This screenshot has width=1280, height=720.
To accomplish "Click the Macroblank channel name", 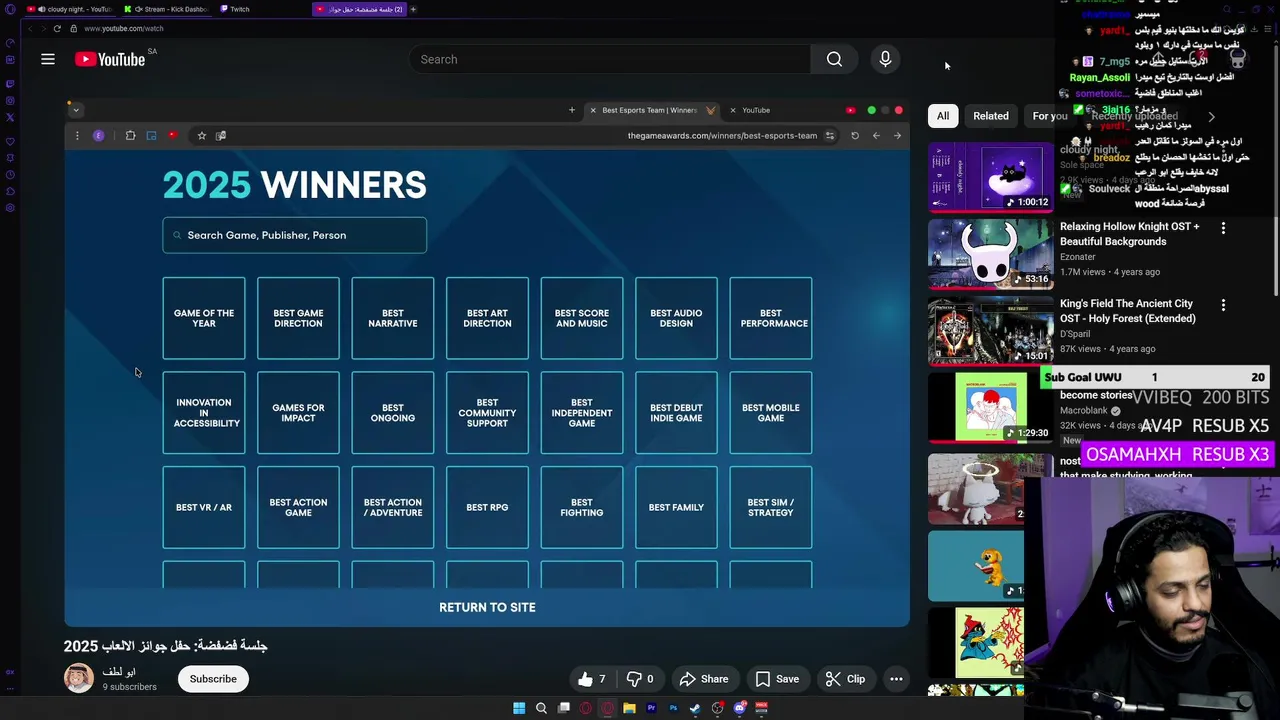I will tap(1086, 411).
